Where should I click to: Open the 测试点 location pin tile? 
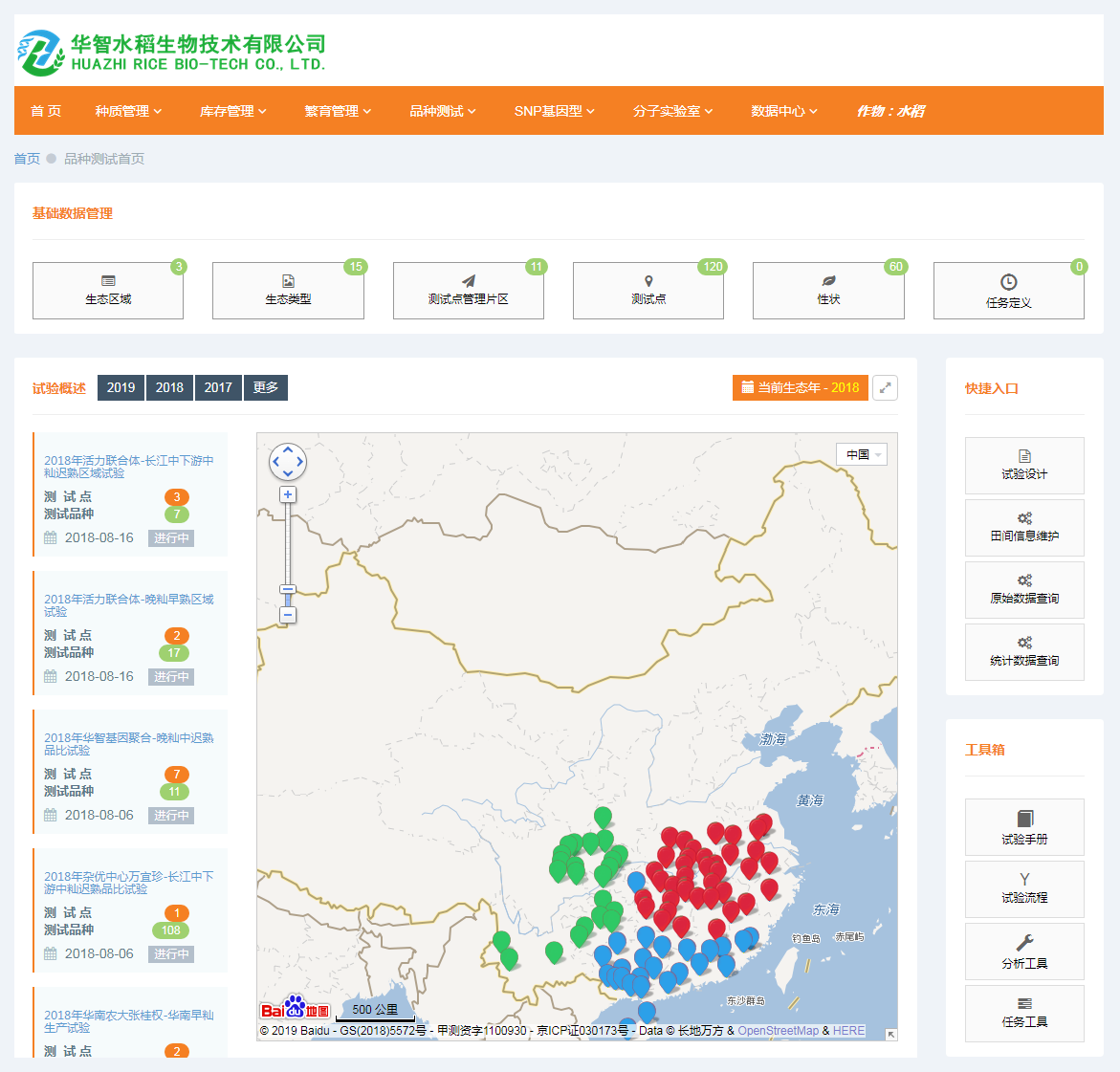[648, 291]
